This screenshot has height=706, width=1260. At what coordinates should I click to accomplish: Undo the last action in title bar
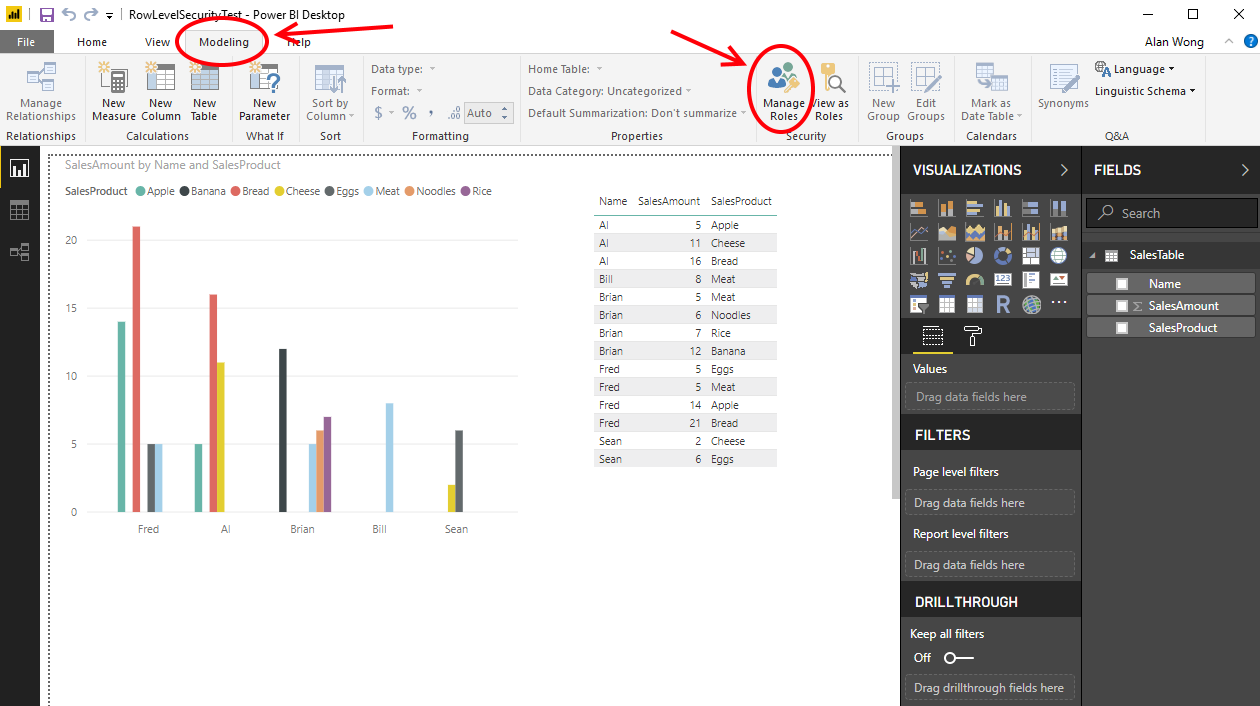click(x=68, y=15)
